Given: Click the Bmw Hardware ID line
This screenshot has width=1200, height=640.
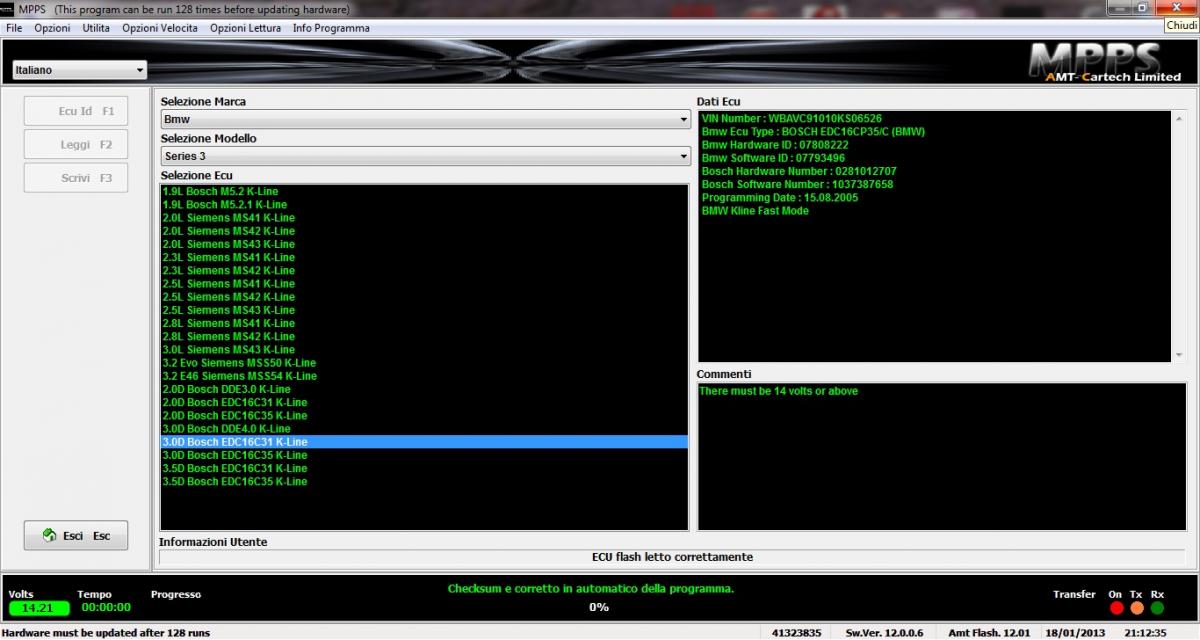Looking at the screenshot, I should [x=775, y=145].
